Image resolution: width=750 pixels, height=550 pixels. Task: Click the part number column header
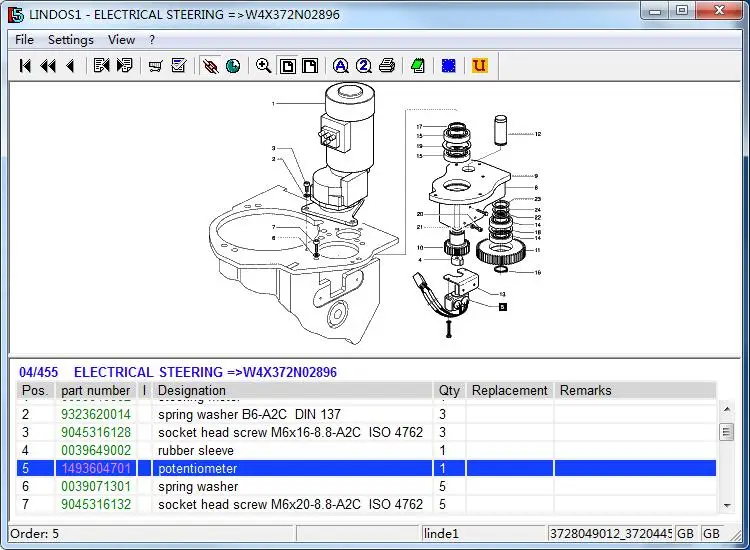[x=96, y=390]
